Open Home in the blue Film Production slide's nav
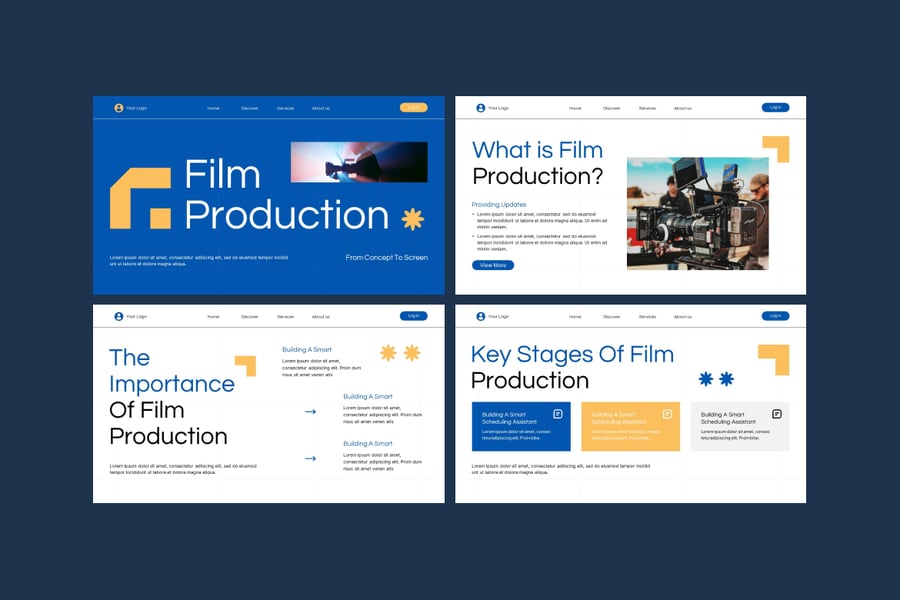This screenshot has width=900, height=600. 213,108
